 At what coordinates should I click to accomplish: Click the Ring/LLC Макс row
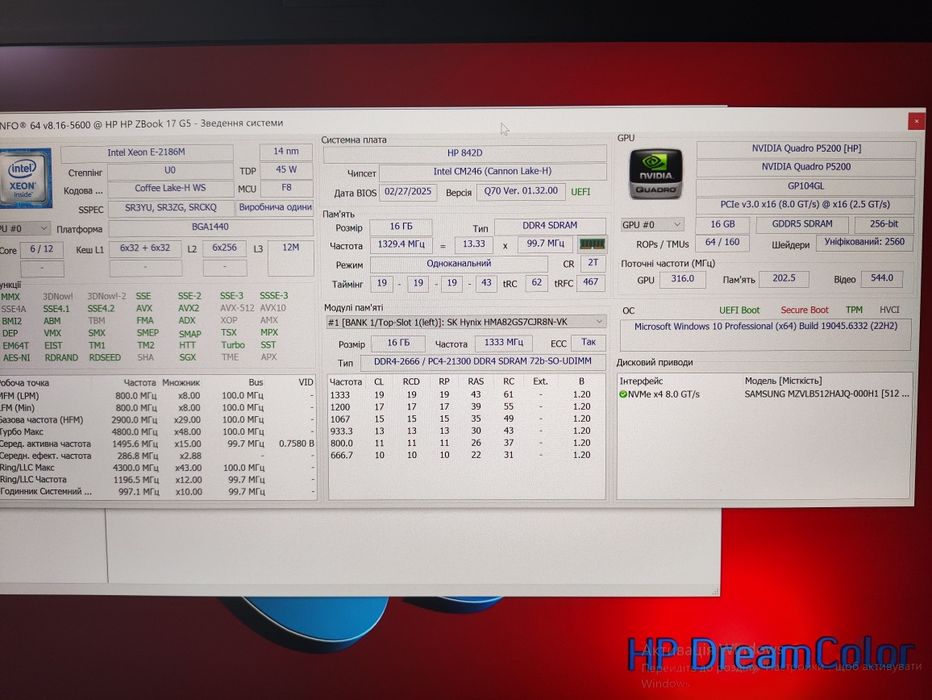coord(156,468)
